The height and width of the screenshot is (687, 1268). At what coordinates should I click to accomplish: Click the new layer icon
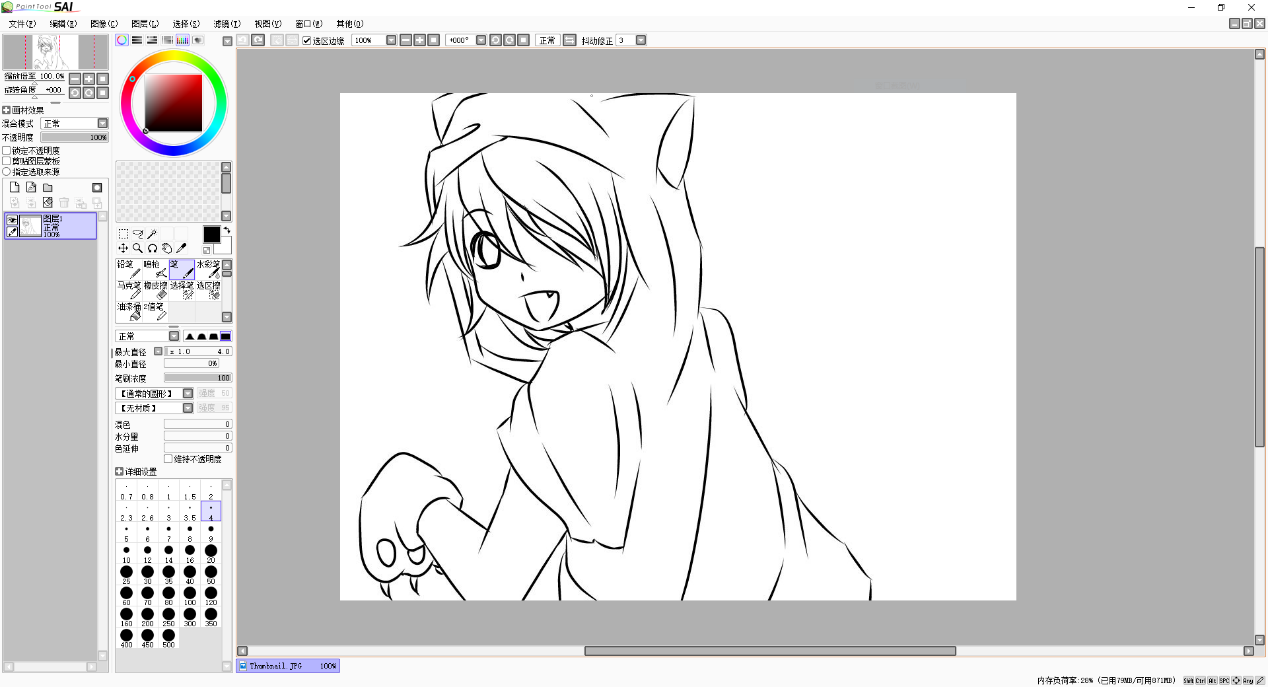15,188
